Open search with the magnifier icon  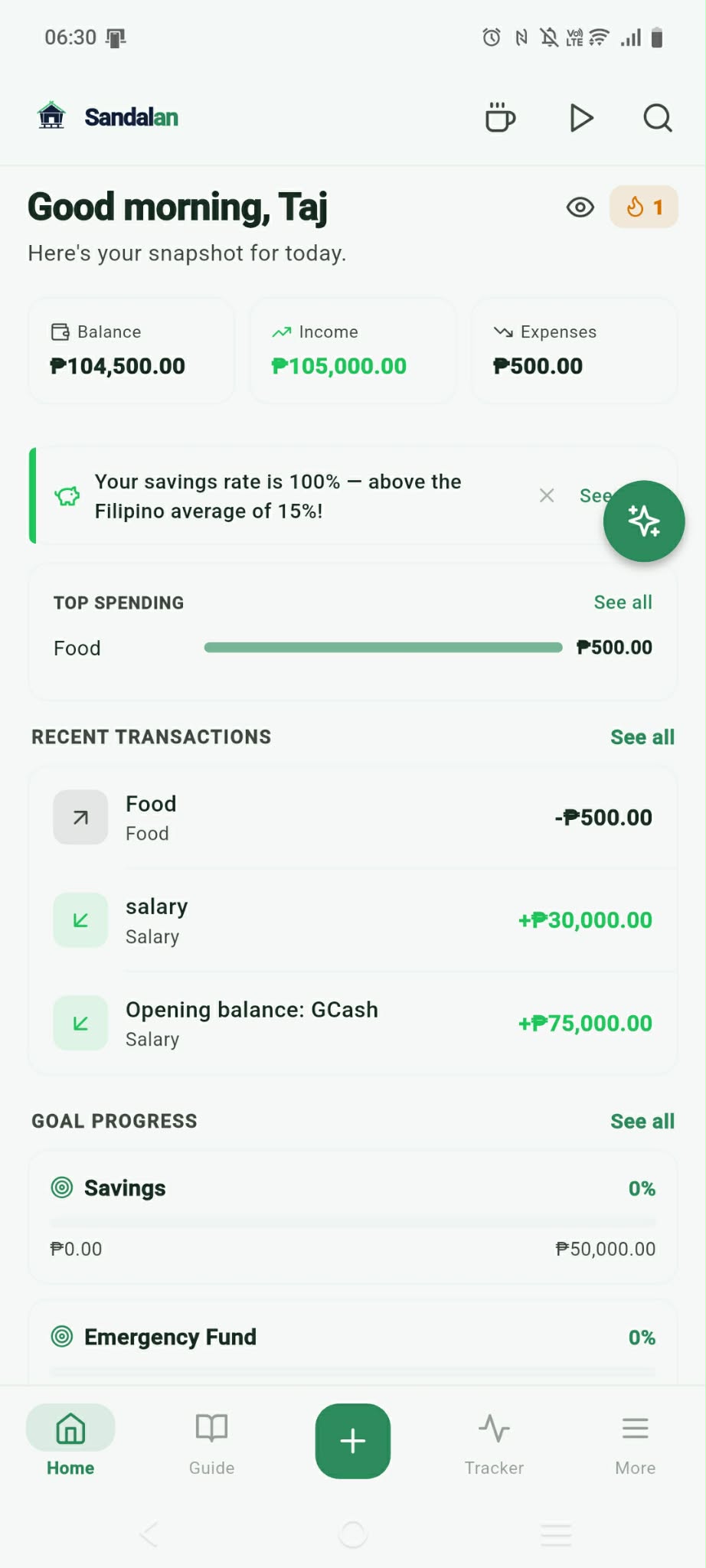coord(657,118)
